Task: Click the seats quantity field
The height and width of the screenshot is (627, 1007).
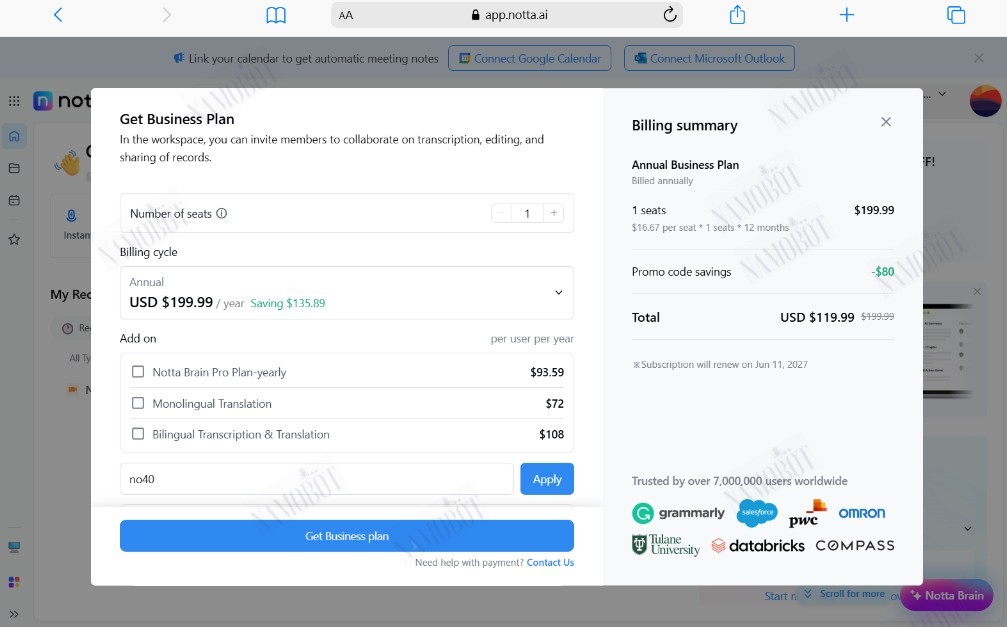Action: (527, 213)
